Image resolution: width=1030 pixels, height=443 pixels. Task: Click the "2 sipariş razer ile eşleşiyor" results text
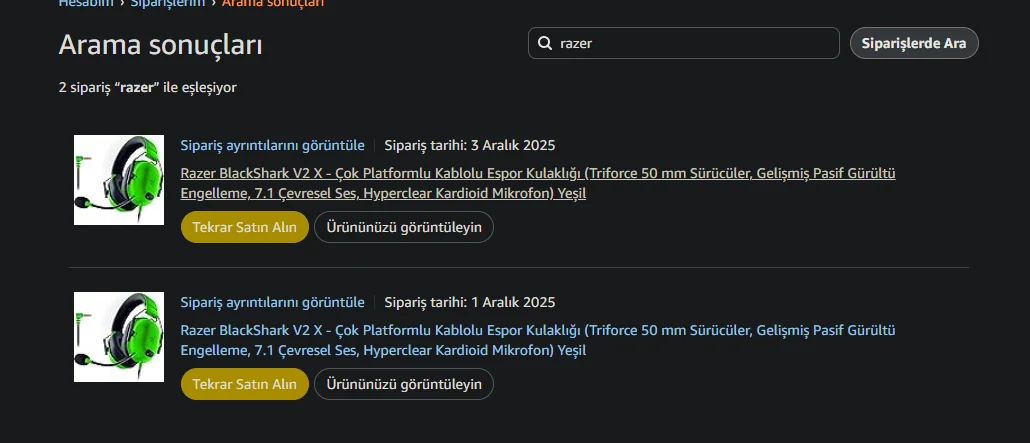coord(148,87)
